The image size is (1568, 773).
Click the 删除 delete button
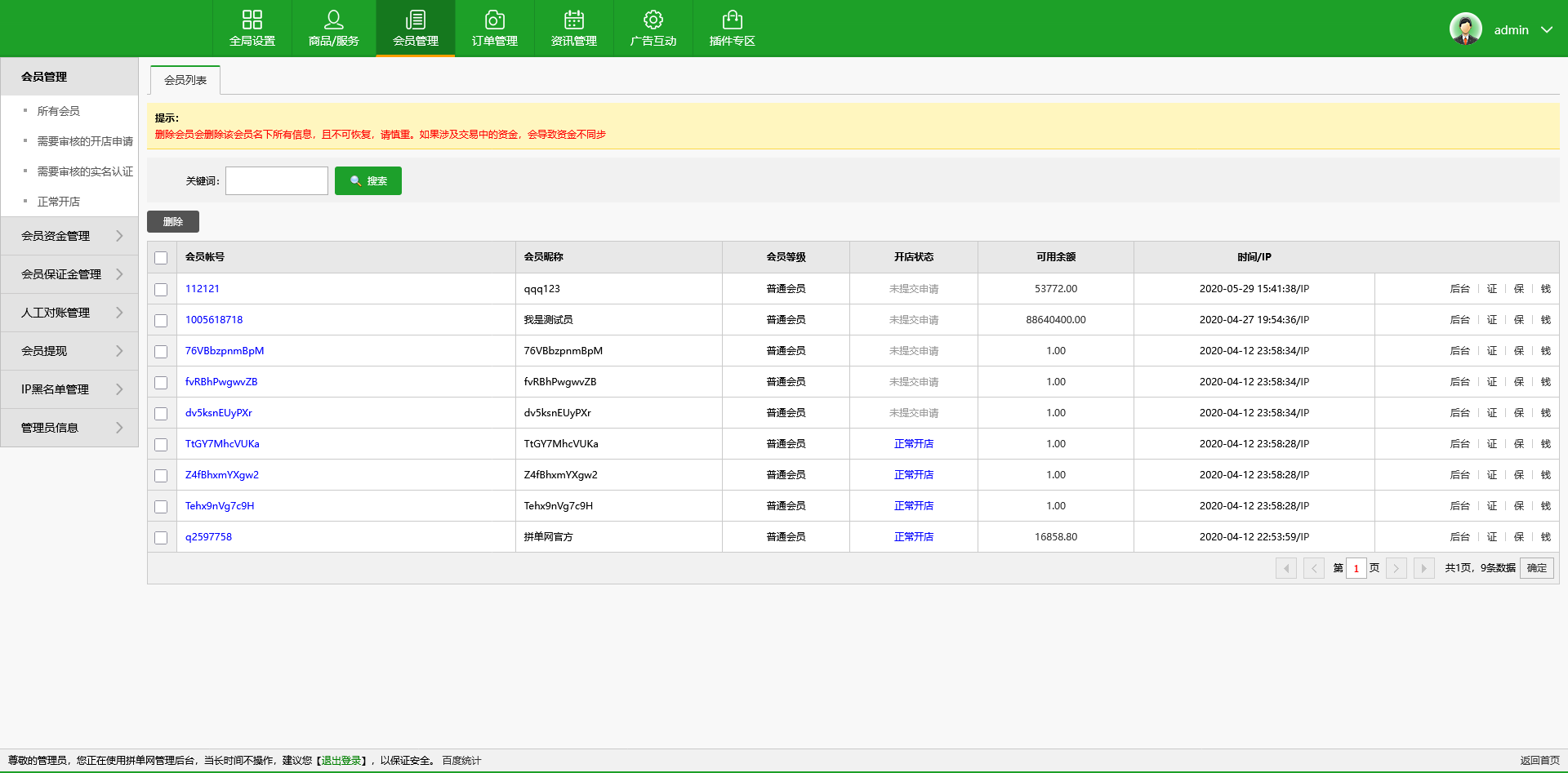click(x=173, y=222)
